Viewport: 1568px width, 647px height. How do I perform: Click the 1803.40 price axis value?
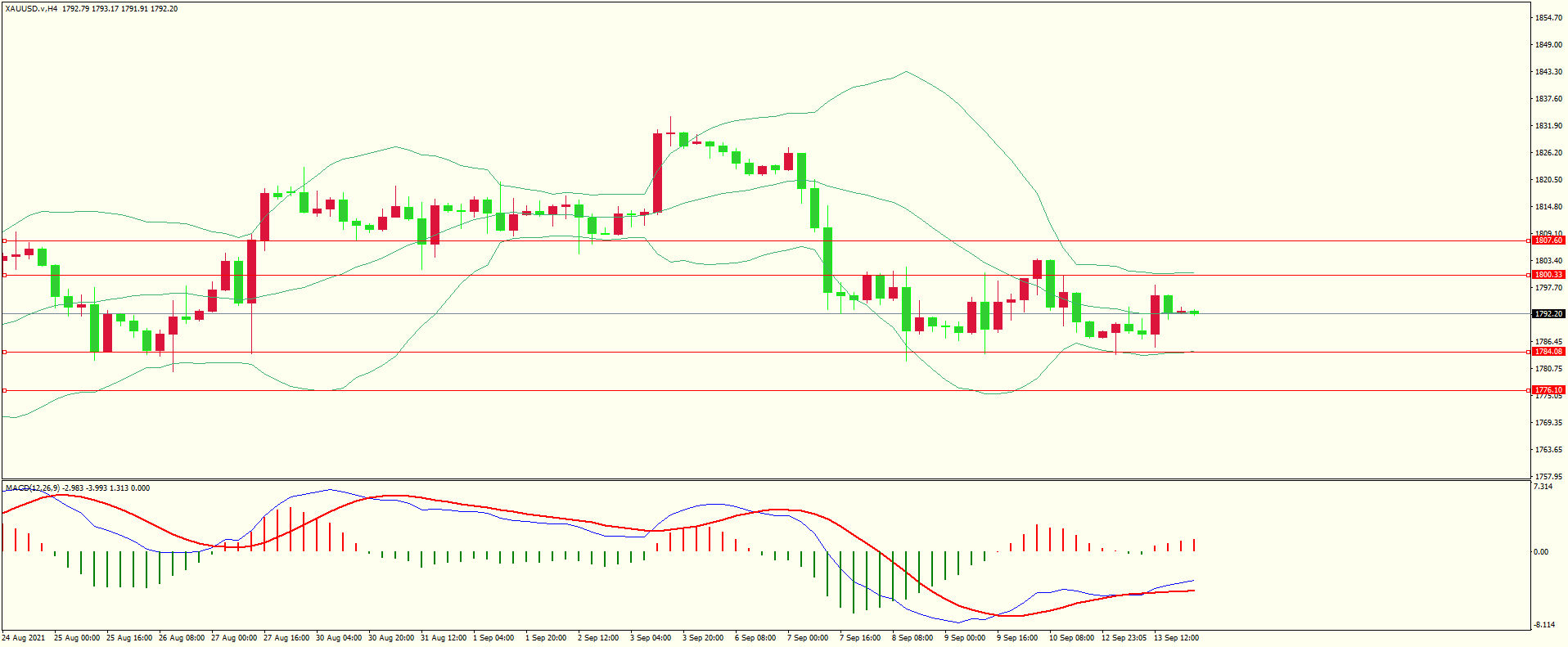(x=1548, y=260)
